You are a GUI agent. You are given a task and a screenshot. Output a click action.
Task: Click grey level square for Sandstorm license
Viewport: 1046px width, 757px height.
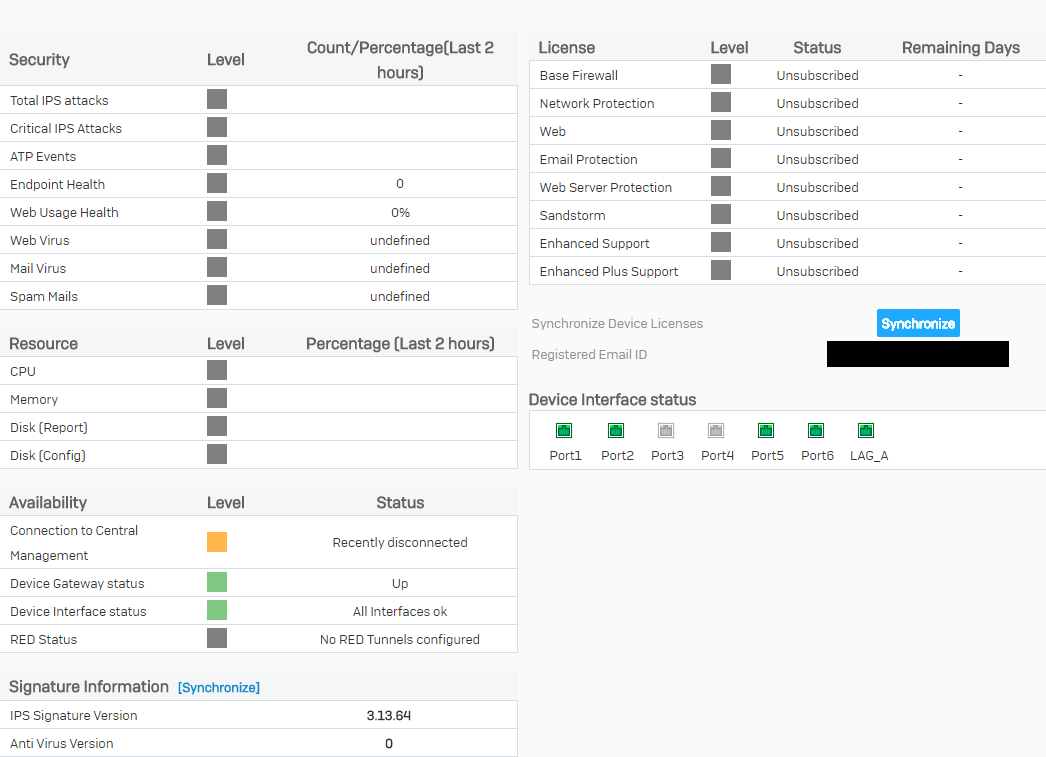click(x=720, y=214)
